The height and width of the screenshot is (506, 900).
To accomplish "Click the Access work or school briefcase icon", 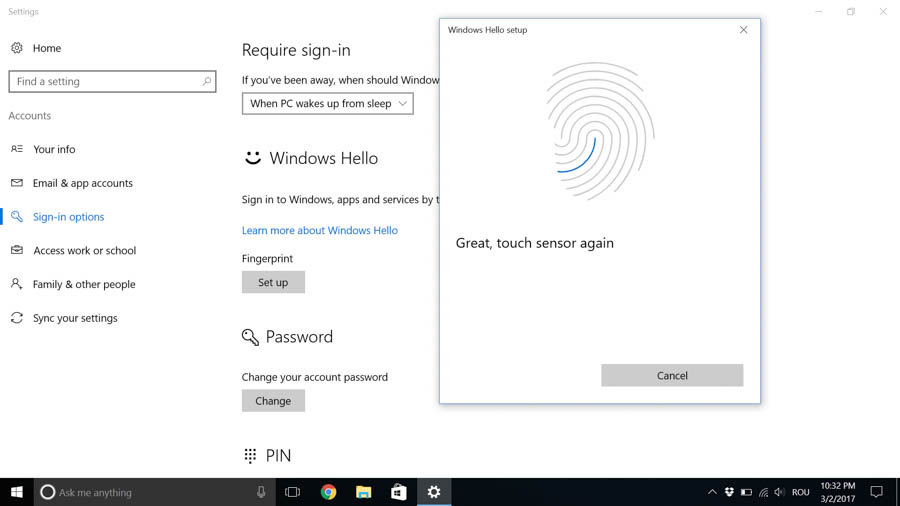I will (x=17, y=250).
